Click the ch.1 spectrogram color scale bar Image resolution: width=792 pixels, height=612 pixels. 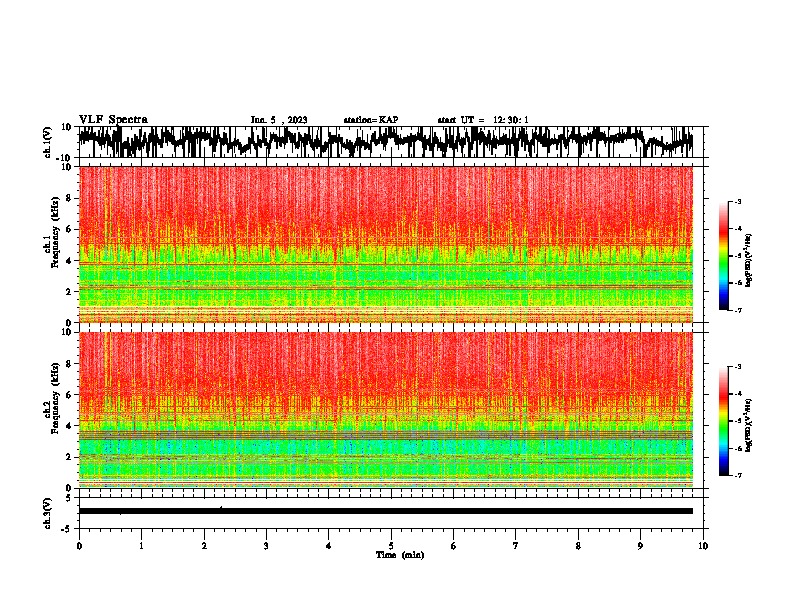[x=724, y=256]
